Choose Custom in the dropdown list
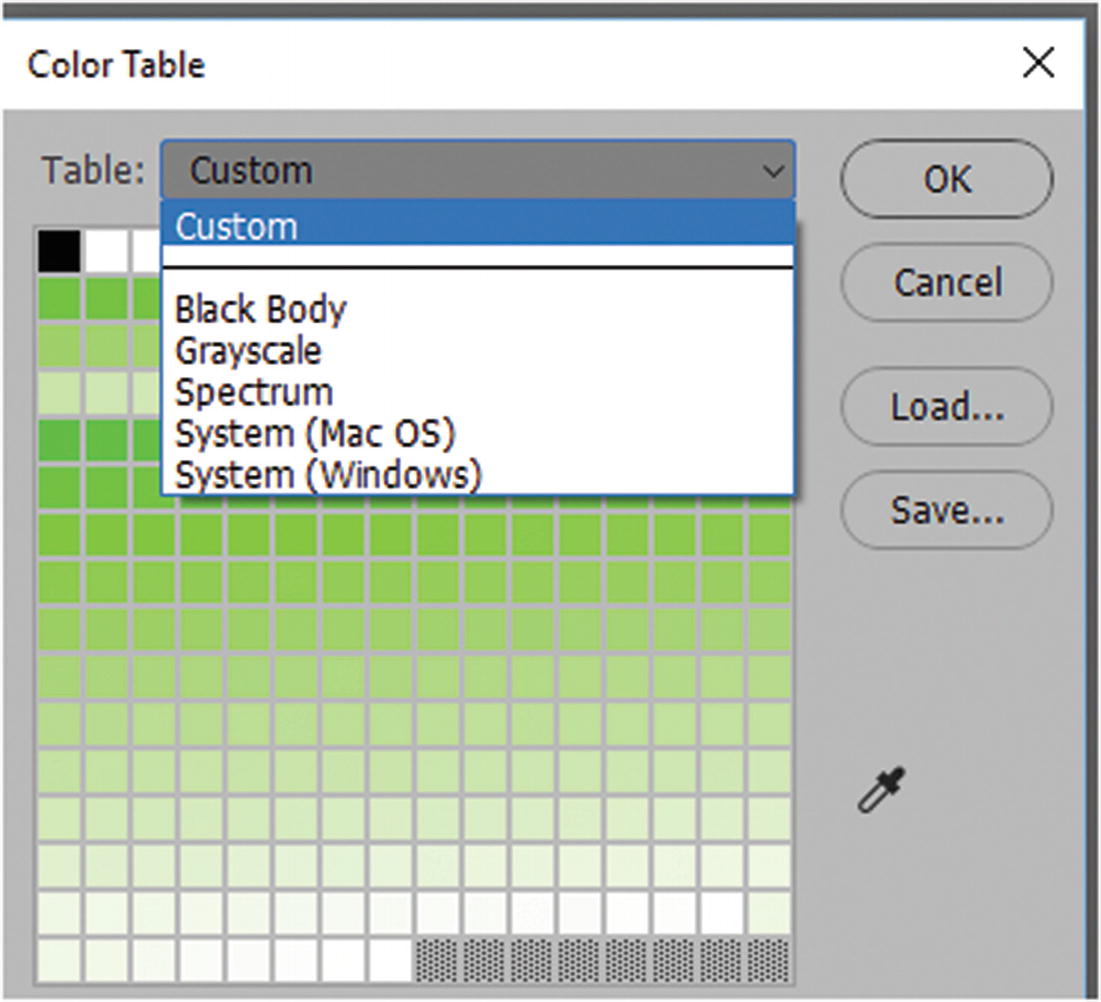 478,226
